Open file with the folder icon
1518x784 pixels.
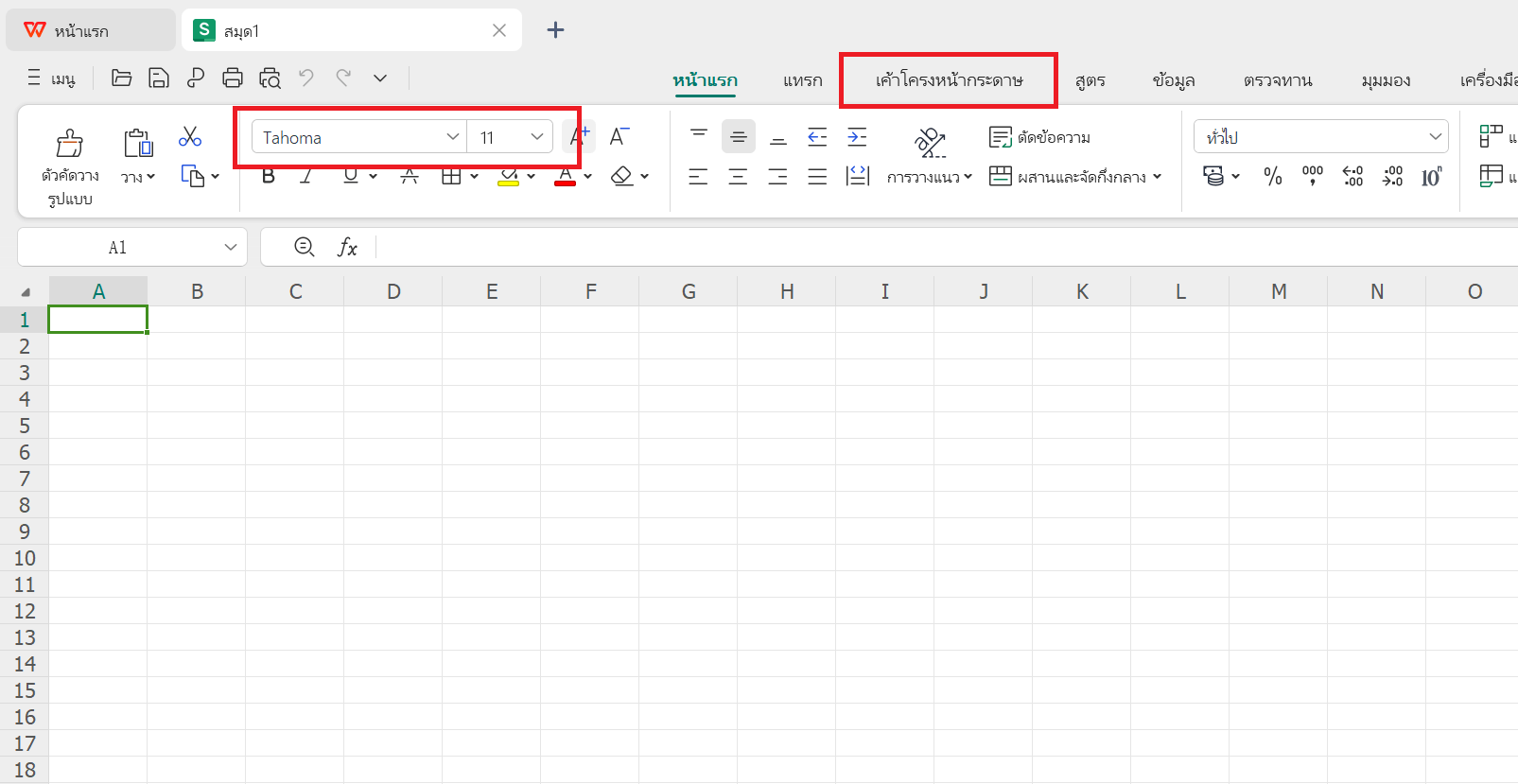[121, 78]
